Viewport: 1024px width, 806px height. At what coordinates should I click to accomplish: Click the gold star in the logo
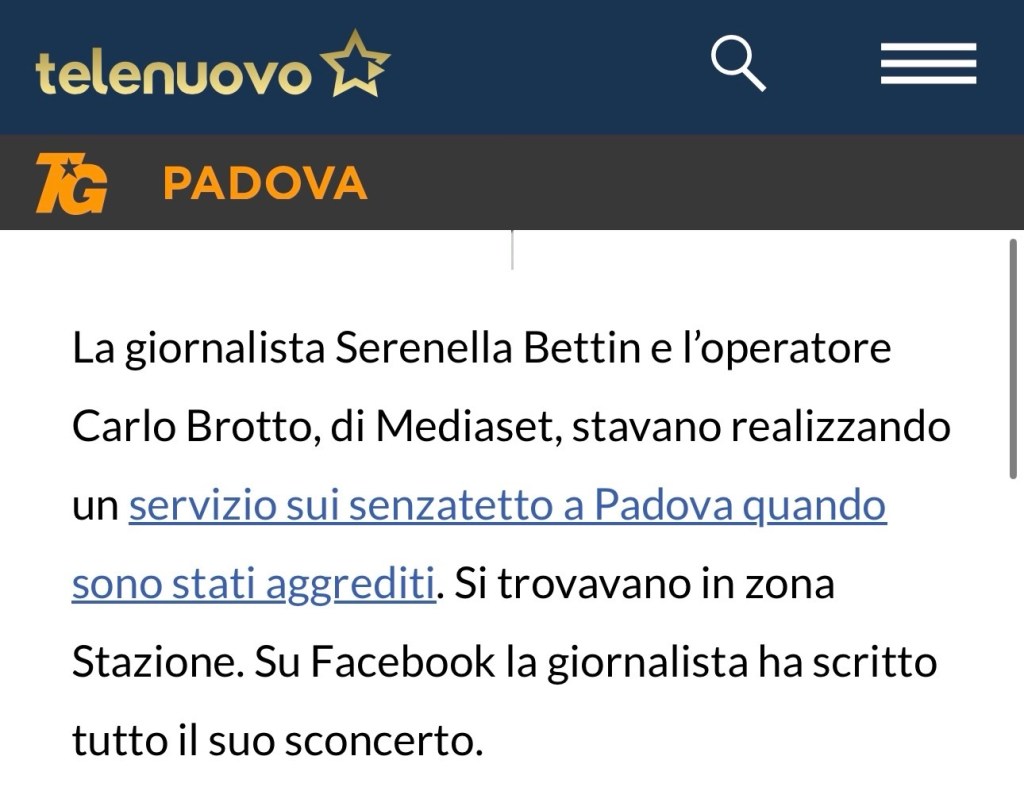point(355,64)
